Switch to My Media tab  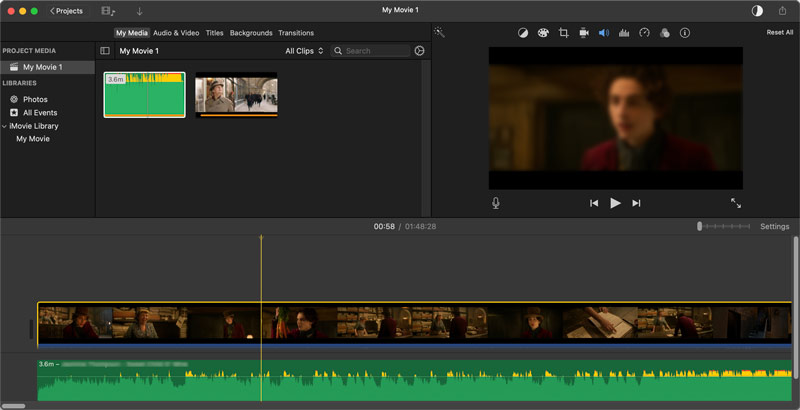click(132, 33)
